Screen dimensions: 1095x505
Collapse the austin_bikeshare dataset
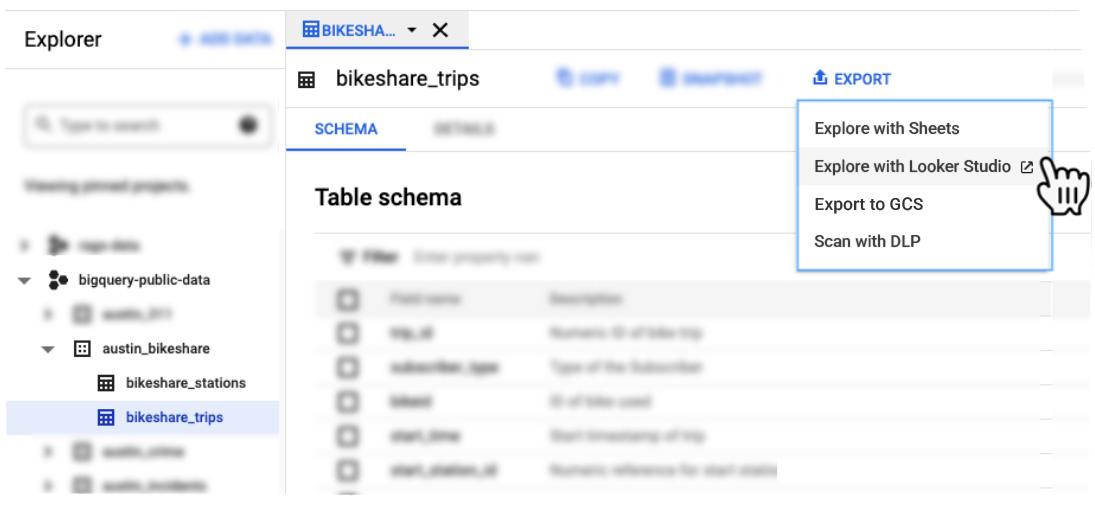pyautogui.click(x=48, y=350)
